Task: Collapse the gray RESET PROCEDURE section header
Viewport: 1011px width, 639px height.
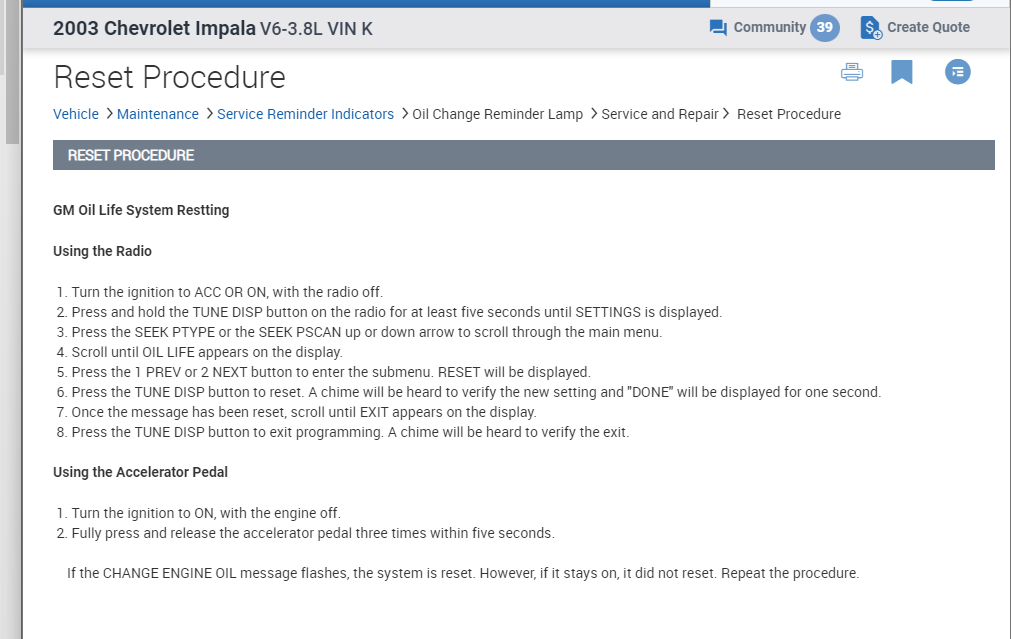Action: pos(523,155)
